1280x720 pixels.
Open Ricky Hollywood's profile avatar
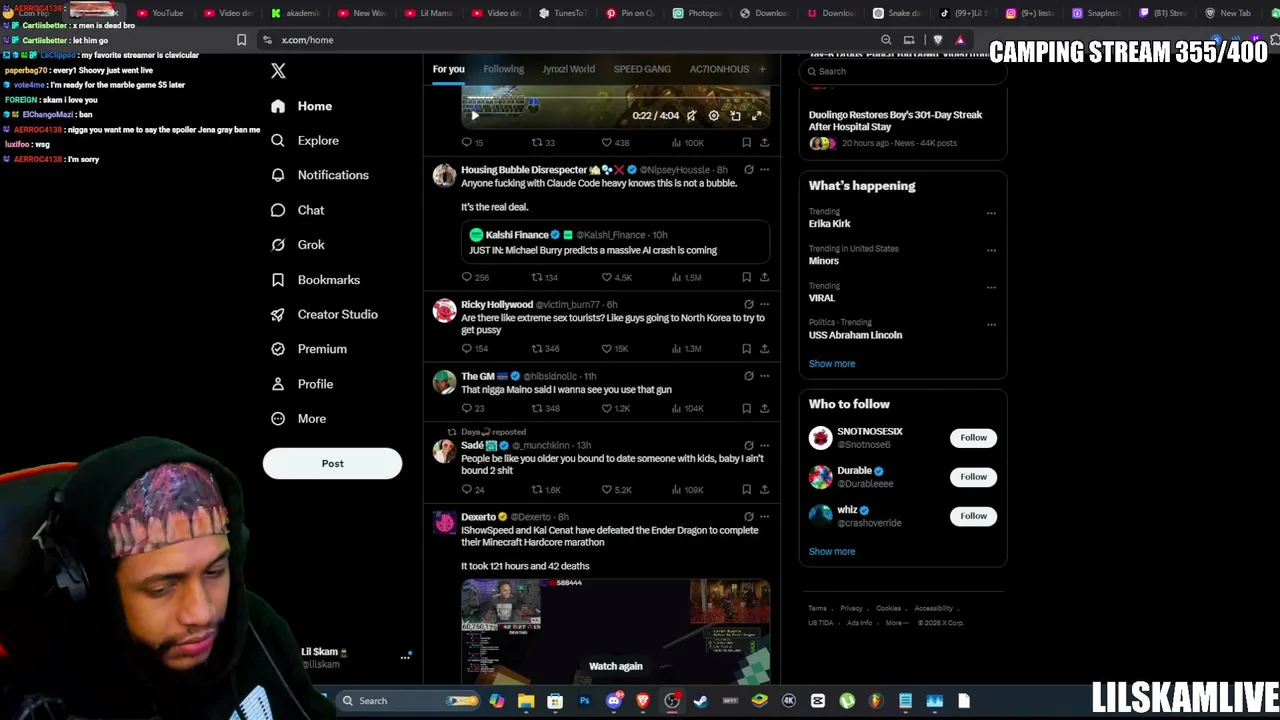(444, 311)
